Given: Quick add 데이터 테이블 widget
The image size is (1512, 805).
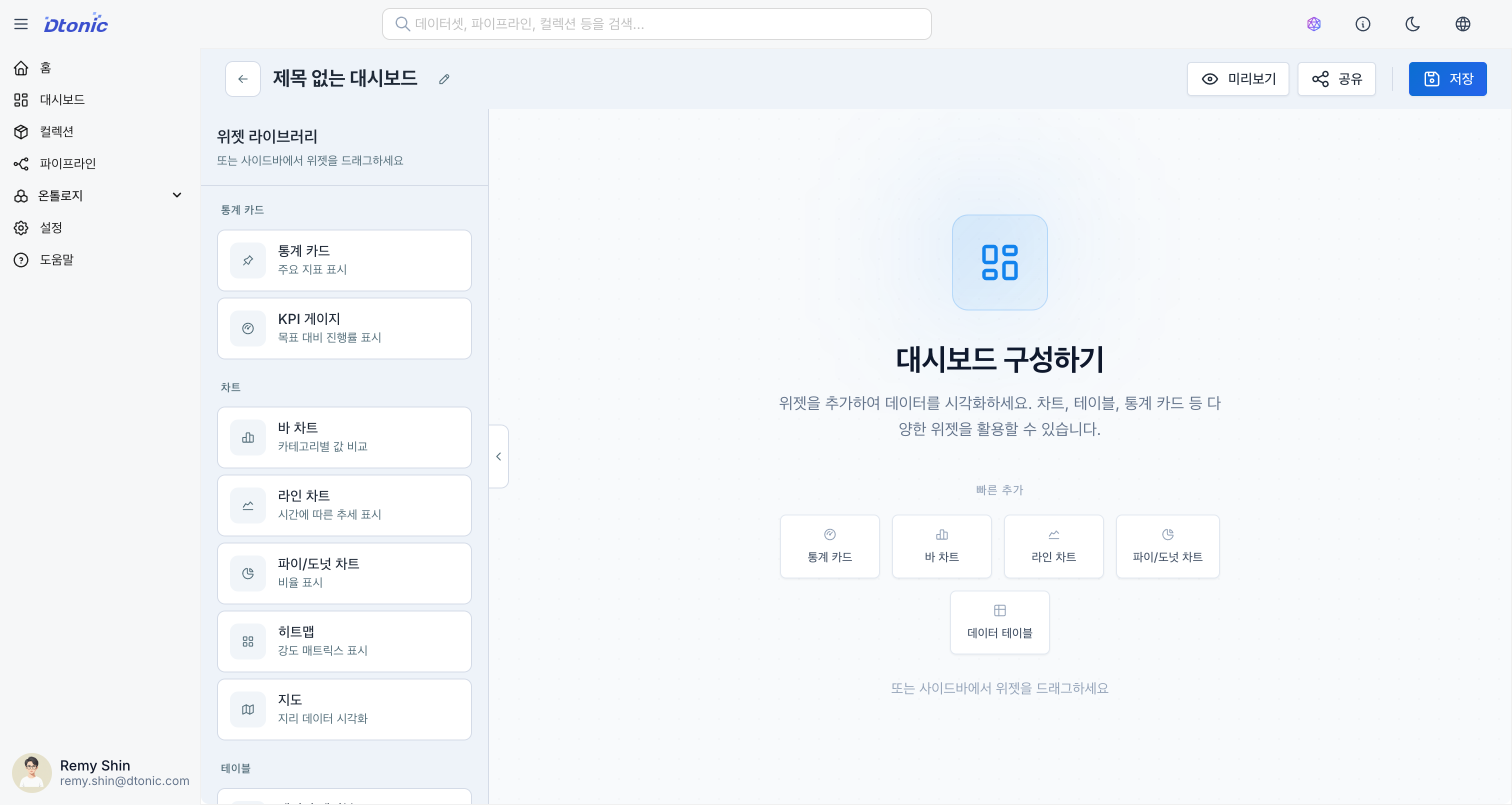Looking at the screenshot, I should tap(999, 622).
